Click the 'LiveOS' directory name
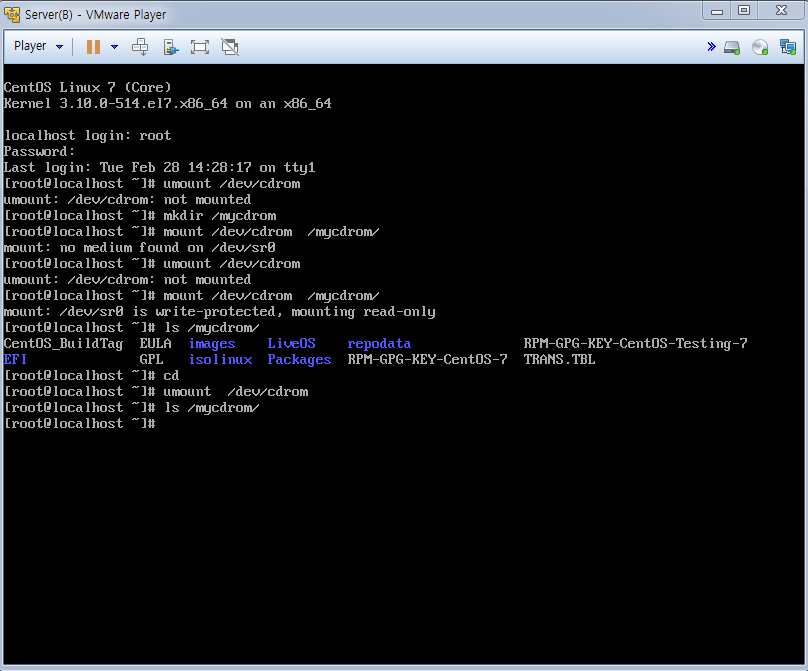The image size is (808, 671). 291,343
